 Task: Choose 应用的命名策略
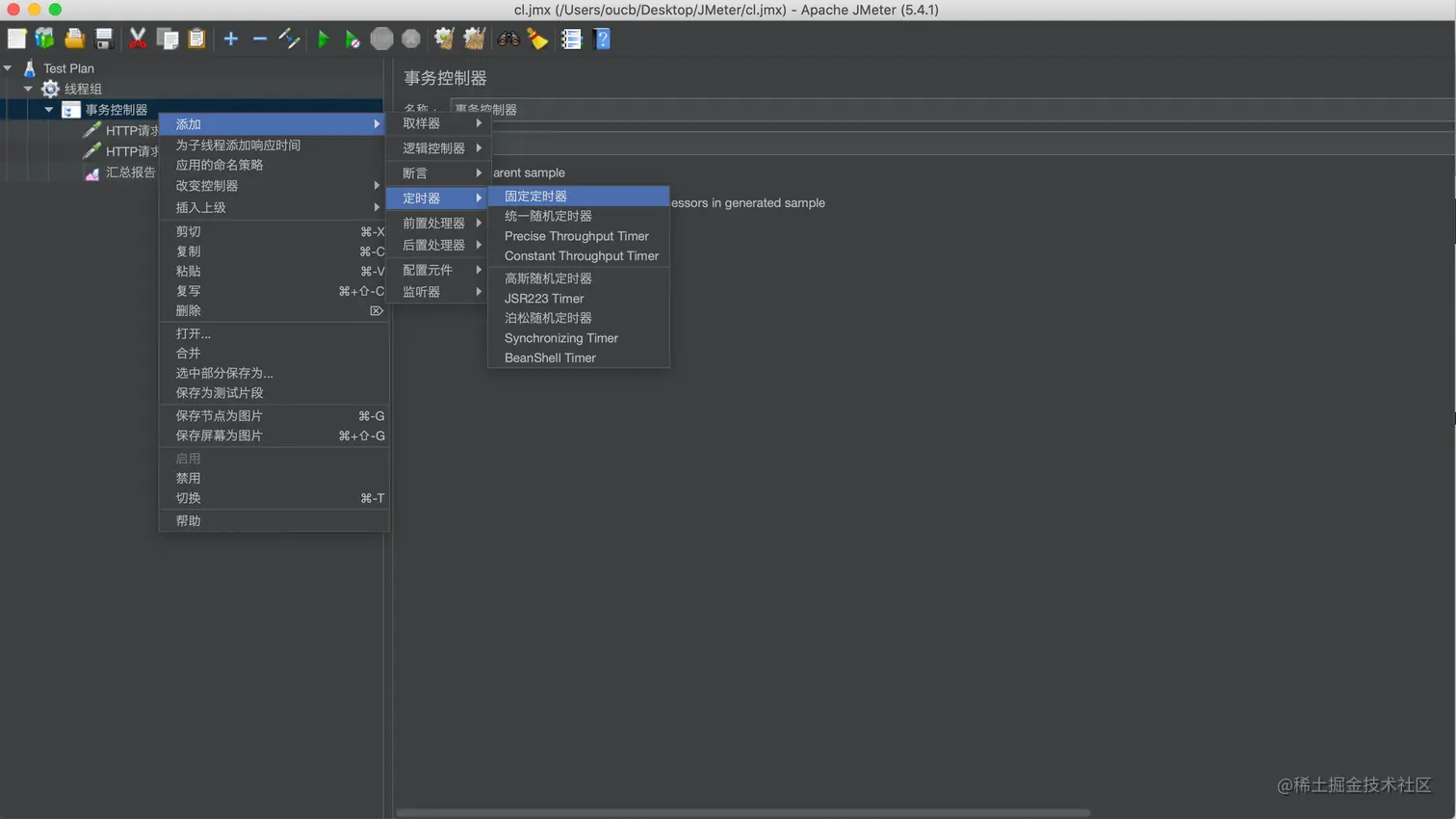(x=273, y=165)
